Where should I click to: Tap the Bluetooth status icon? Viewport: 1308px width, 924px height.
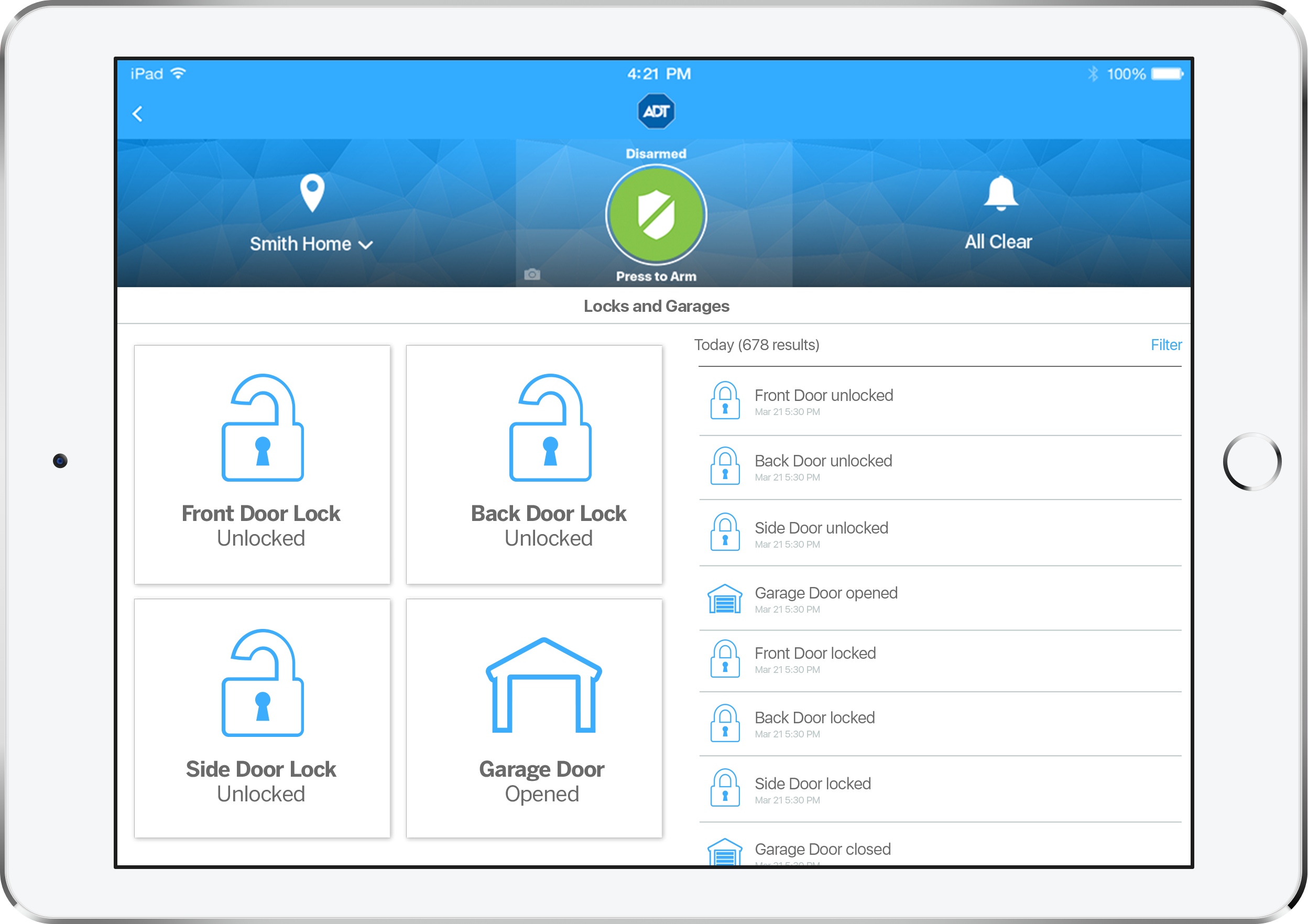(1092, 74)
